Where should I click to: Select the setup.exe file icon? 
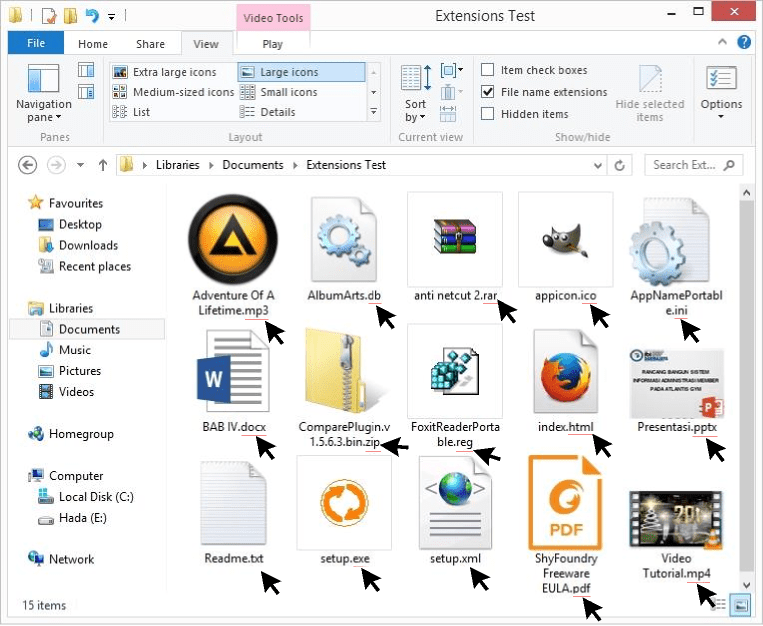pyautogui.click(x=344, y=503)
